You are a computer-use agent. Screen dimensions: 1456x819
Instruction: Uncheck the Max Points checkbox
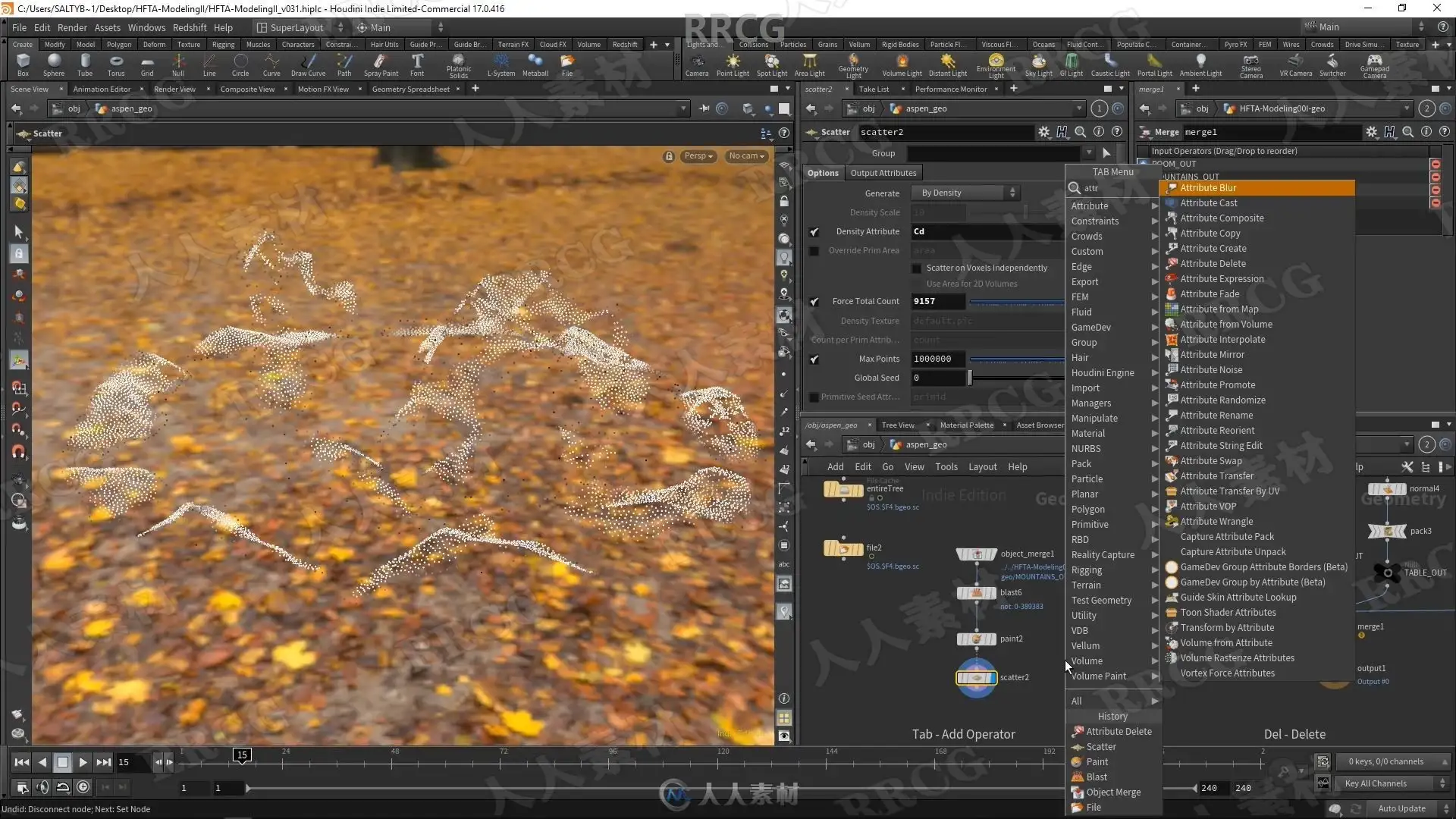(814, 359)
